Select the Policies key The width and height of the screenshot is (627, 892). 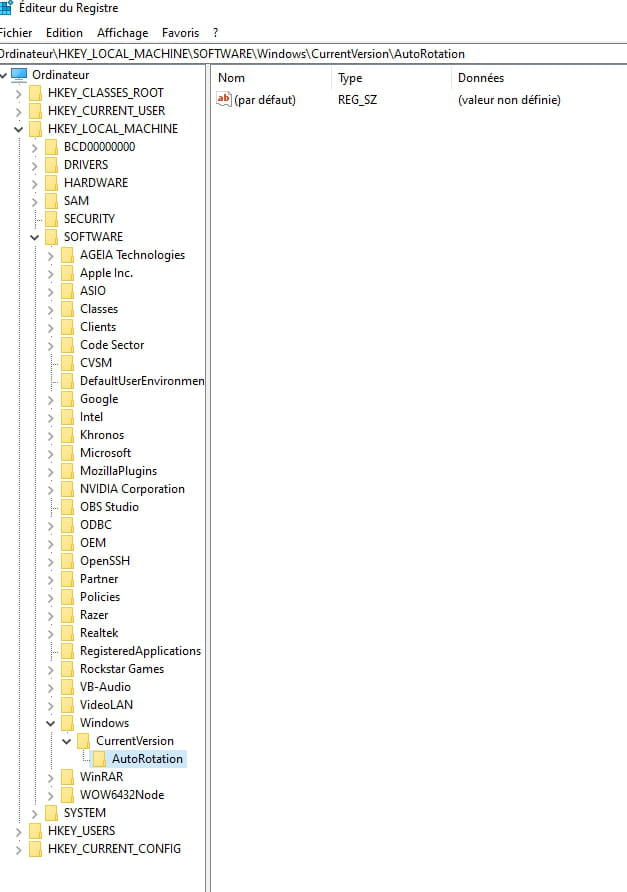(100, 597)
